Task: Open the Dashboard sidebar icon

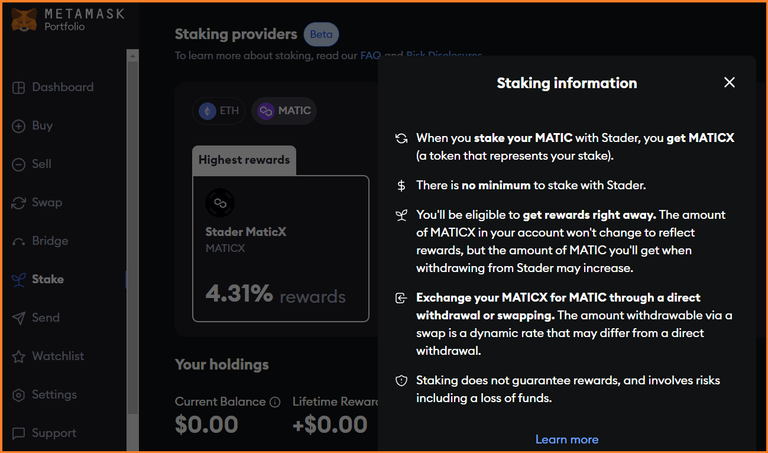Action: (x=19, y=88)
